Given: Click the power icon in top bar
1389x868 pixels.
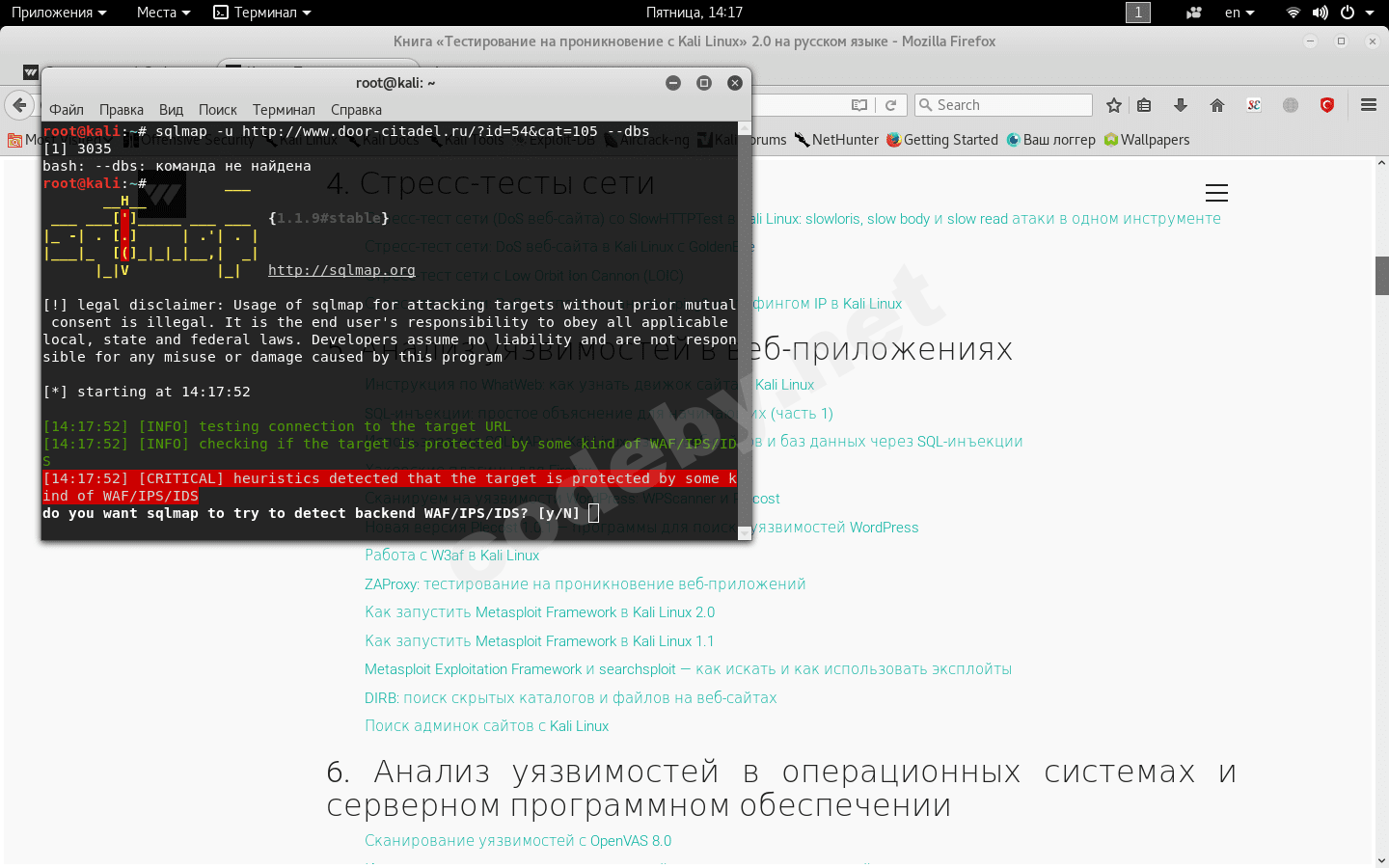Looking at the screenshot, I should (1348, 13).
